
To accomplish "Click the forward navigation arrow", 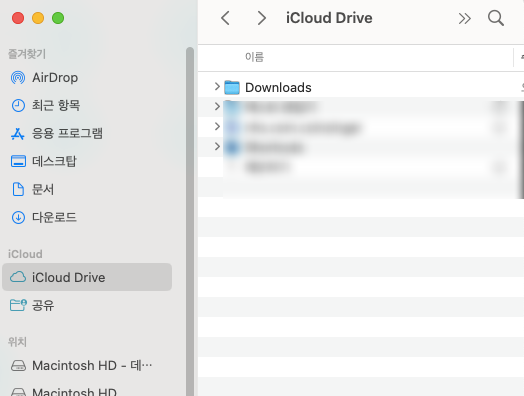I will 262,18.
